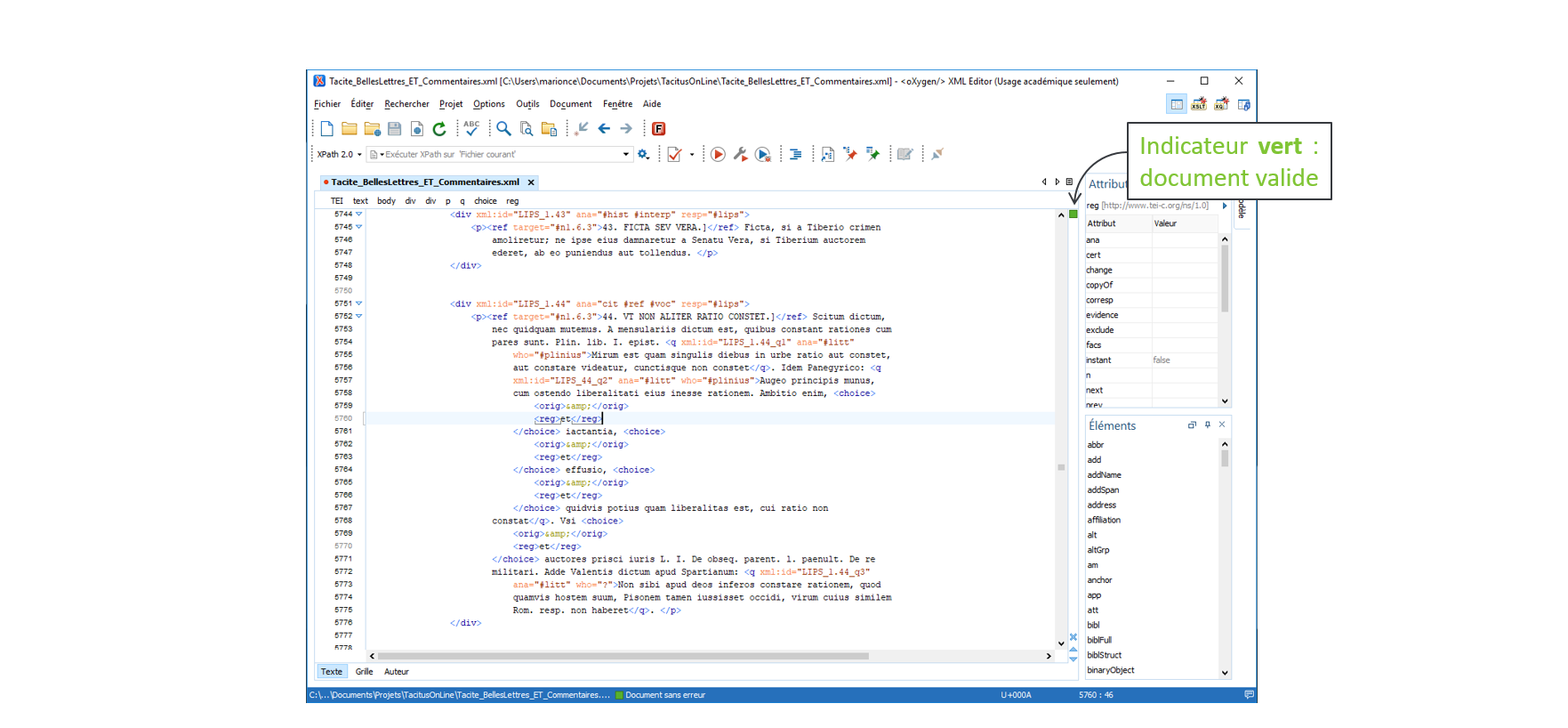Collapse the fold marker on line 5744
Screen dimensions: 1568x728
[x=359, y=214]
